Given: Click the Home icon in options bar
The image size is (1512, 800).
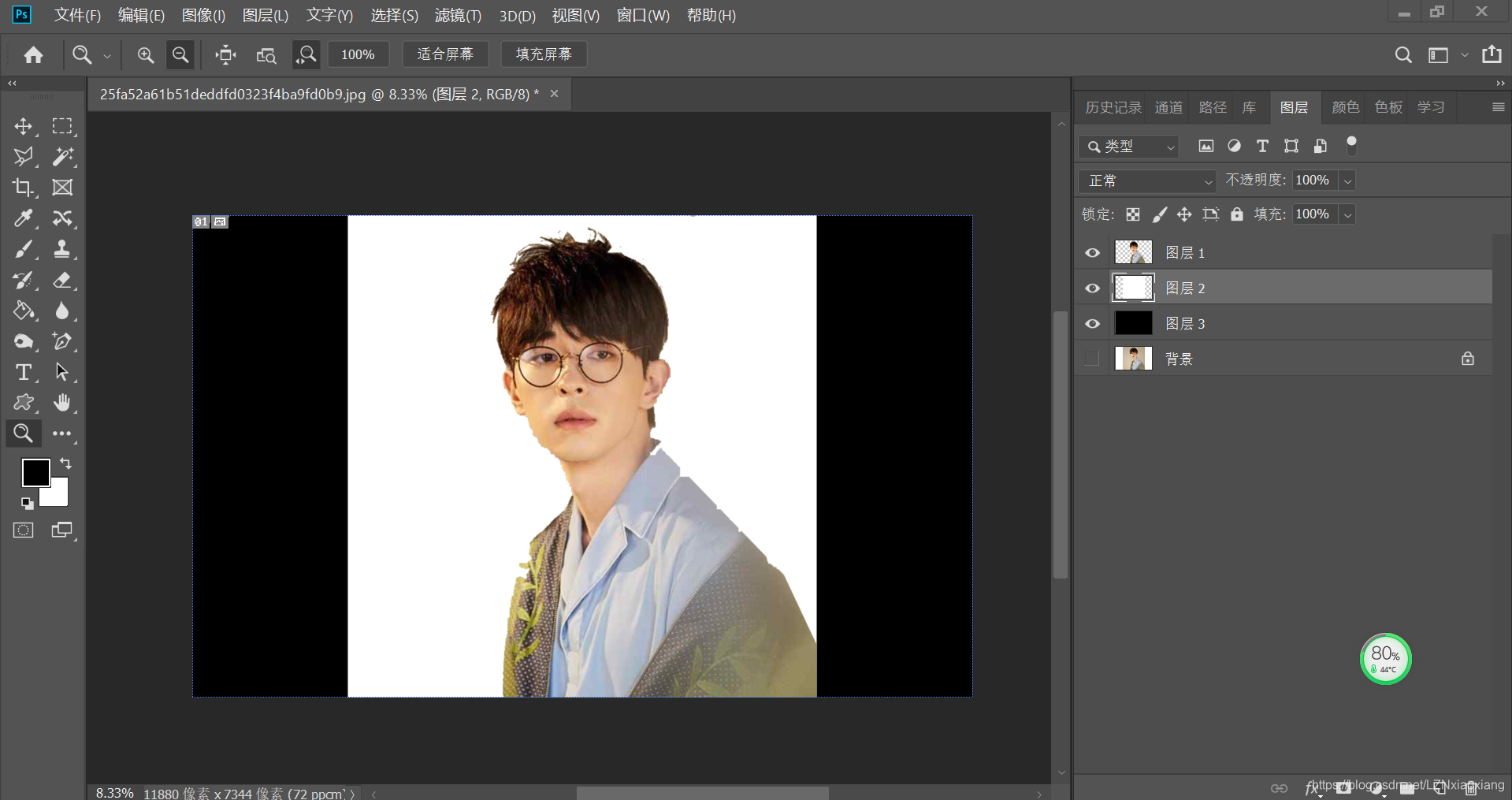Looking at the screenshot, I should point(33,54).
